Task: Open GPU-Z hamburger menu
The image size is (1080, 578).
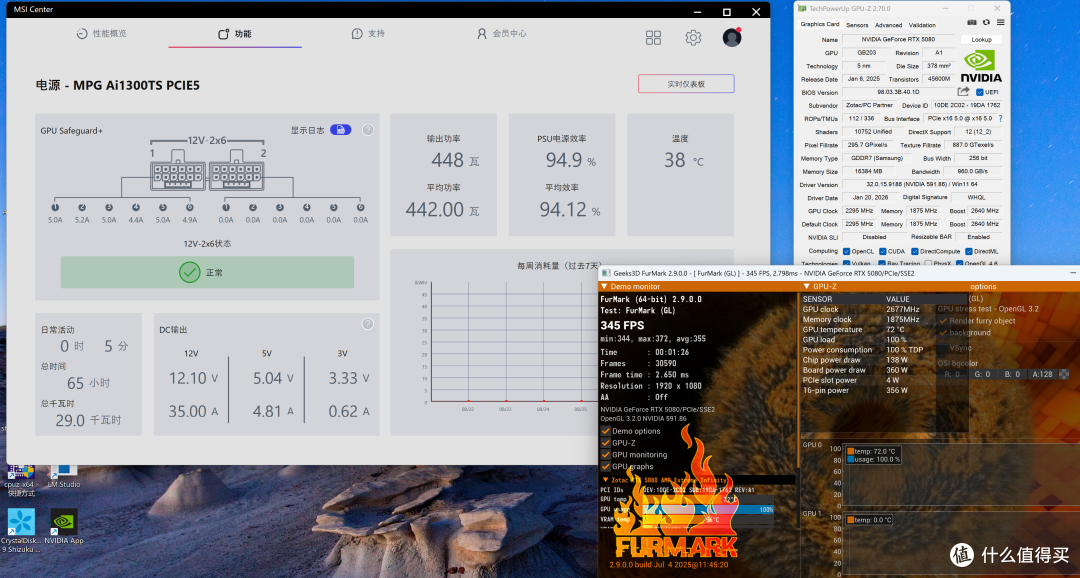Action: click(1000, 23)
